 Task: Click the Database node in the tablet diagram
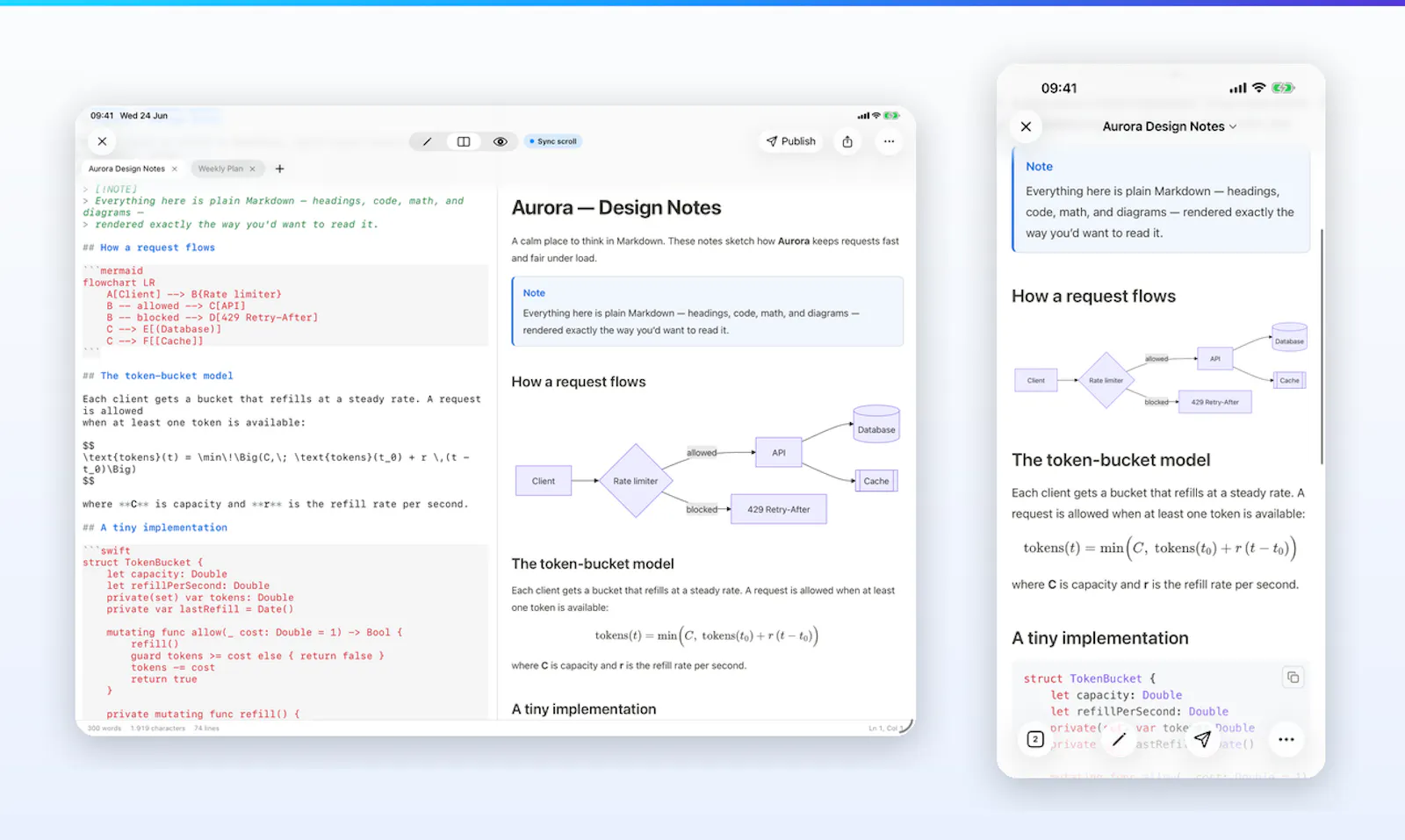876,424
